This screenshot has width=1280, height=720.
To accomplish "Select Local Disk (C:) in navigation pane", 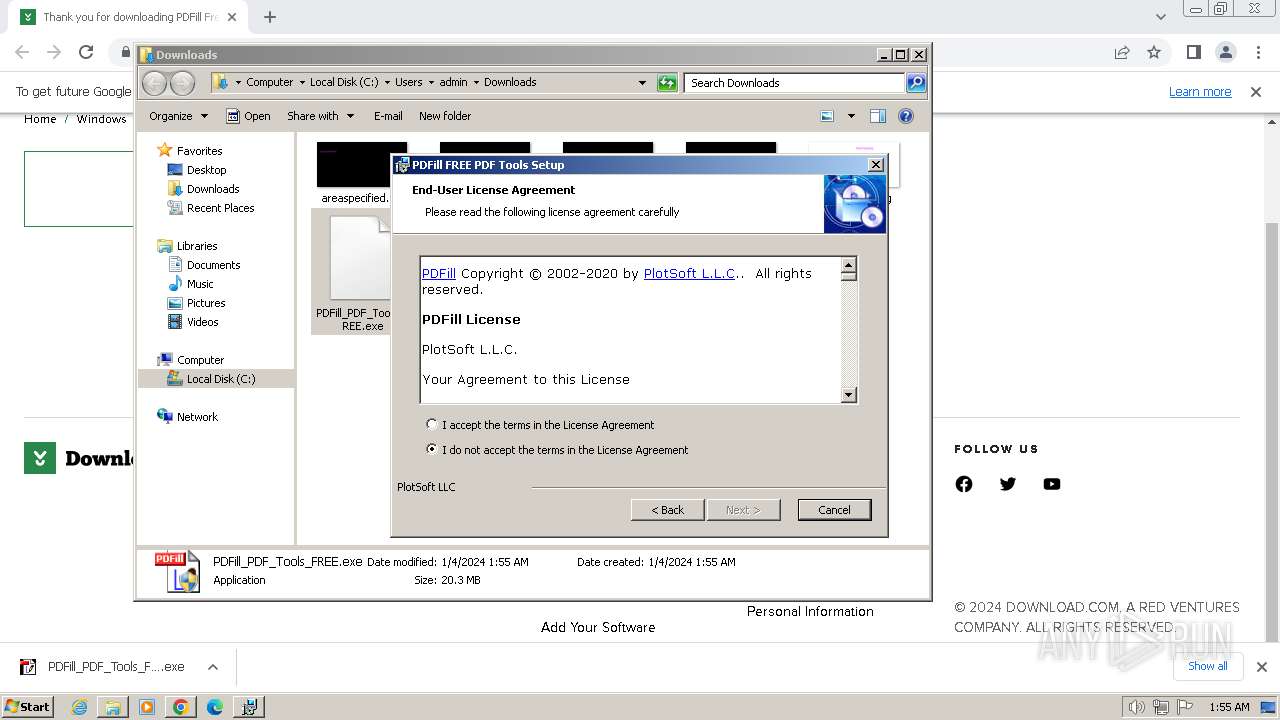I will tap(220, 379).
